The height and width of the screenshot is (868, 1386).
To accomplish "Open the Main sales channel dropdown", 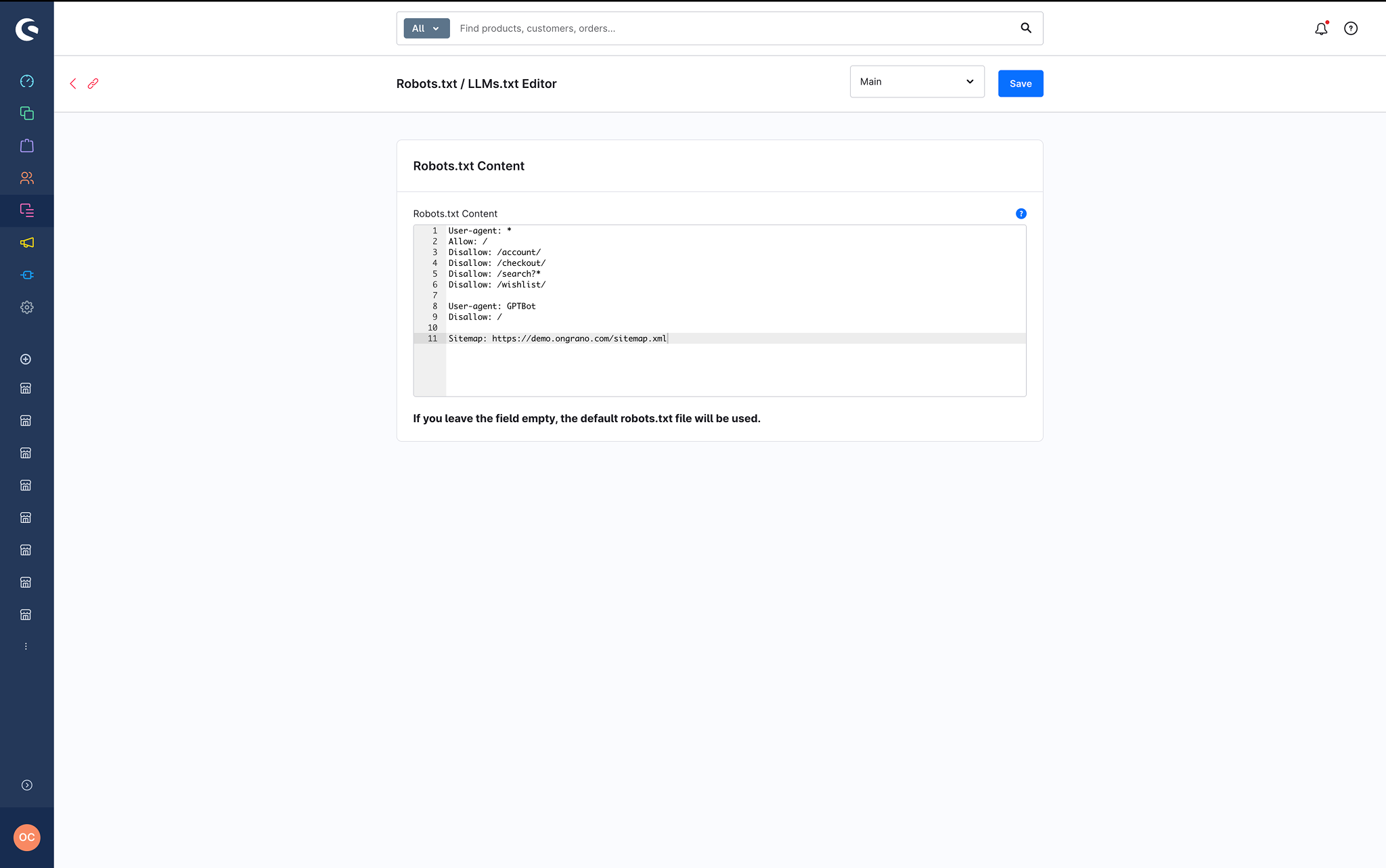I will [x=917, y=82].
